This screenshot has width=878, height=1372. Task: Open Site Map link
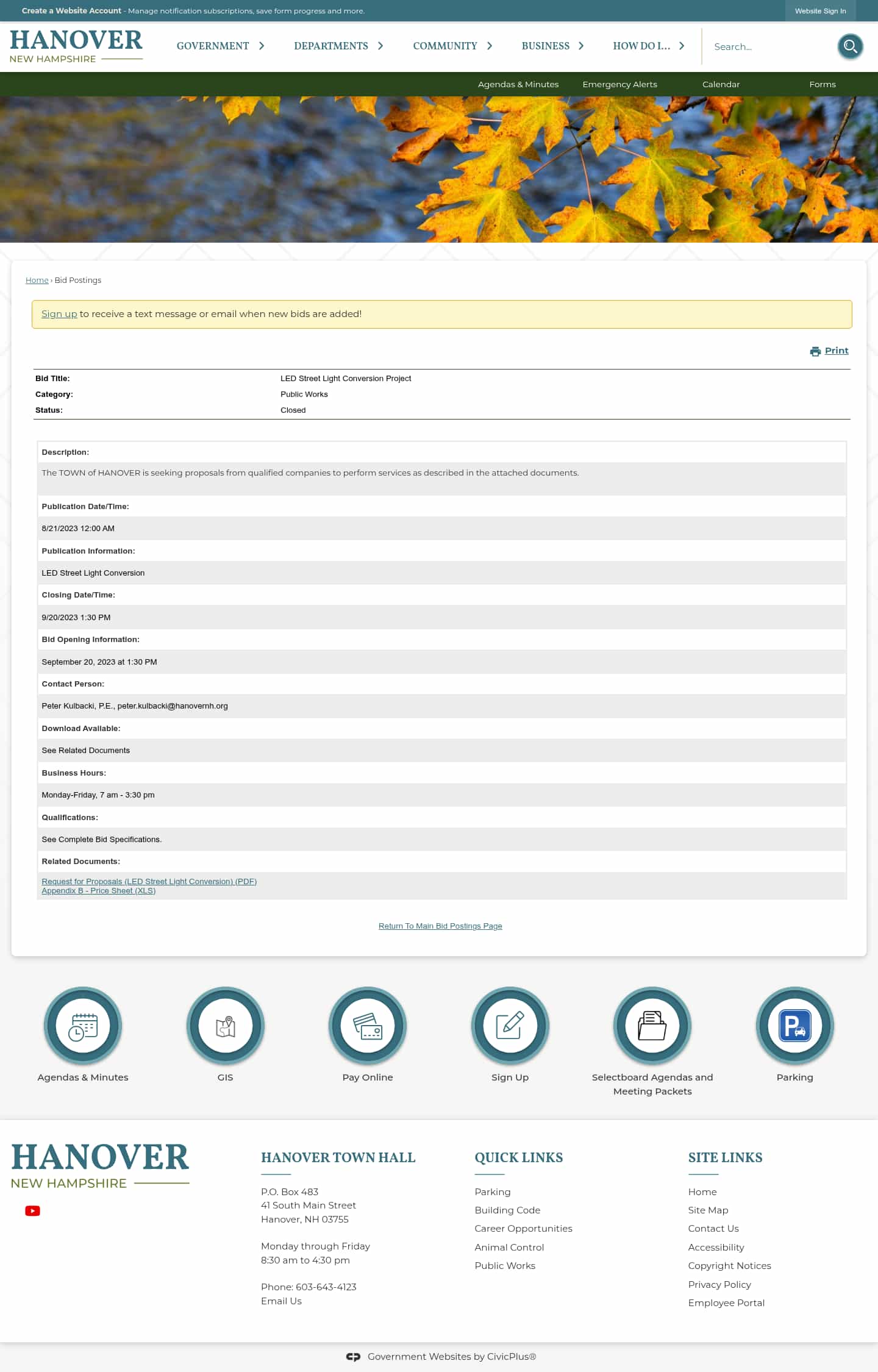coord(708,1210)
